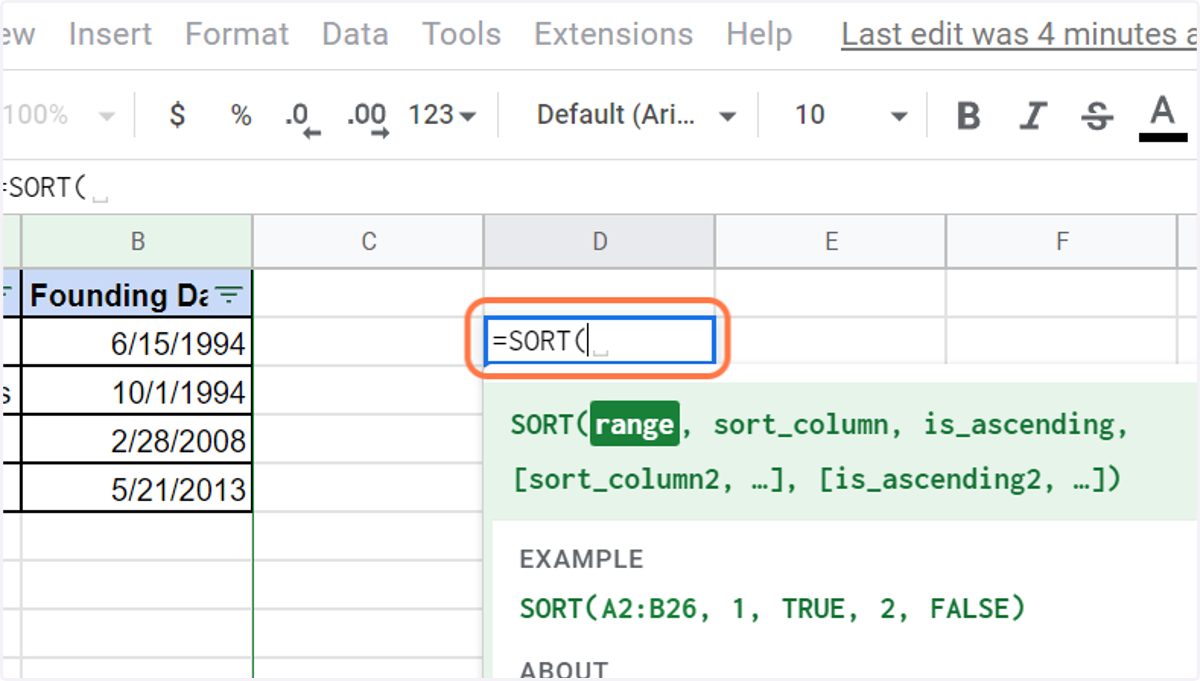Format as percent icon

(241, 115)
